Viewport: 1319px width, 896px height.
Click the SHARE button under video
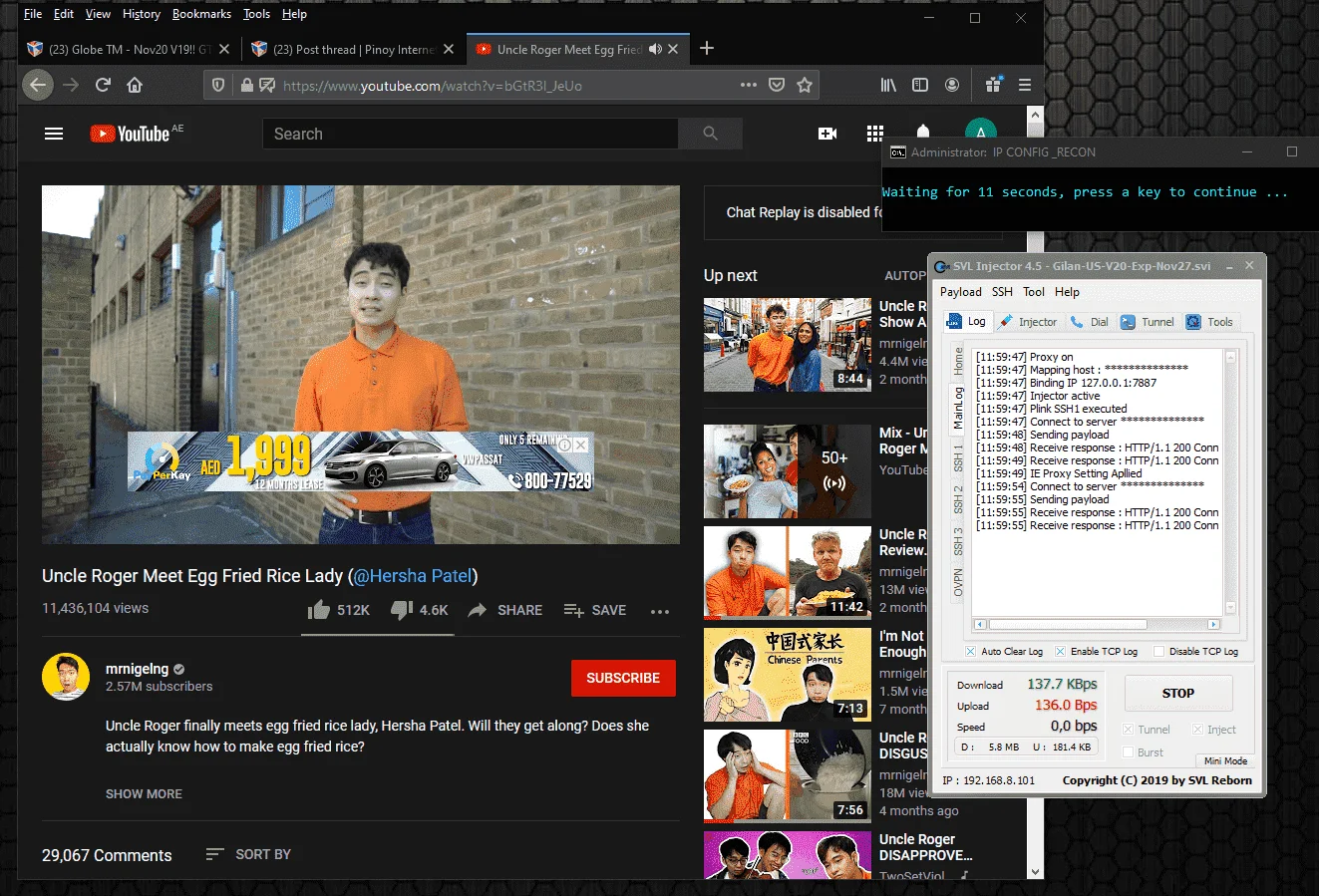[505, 610]
